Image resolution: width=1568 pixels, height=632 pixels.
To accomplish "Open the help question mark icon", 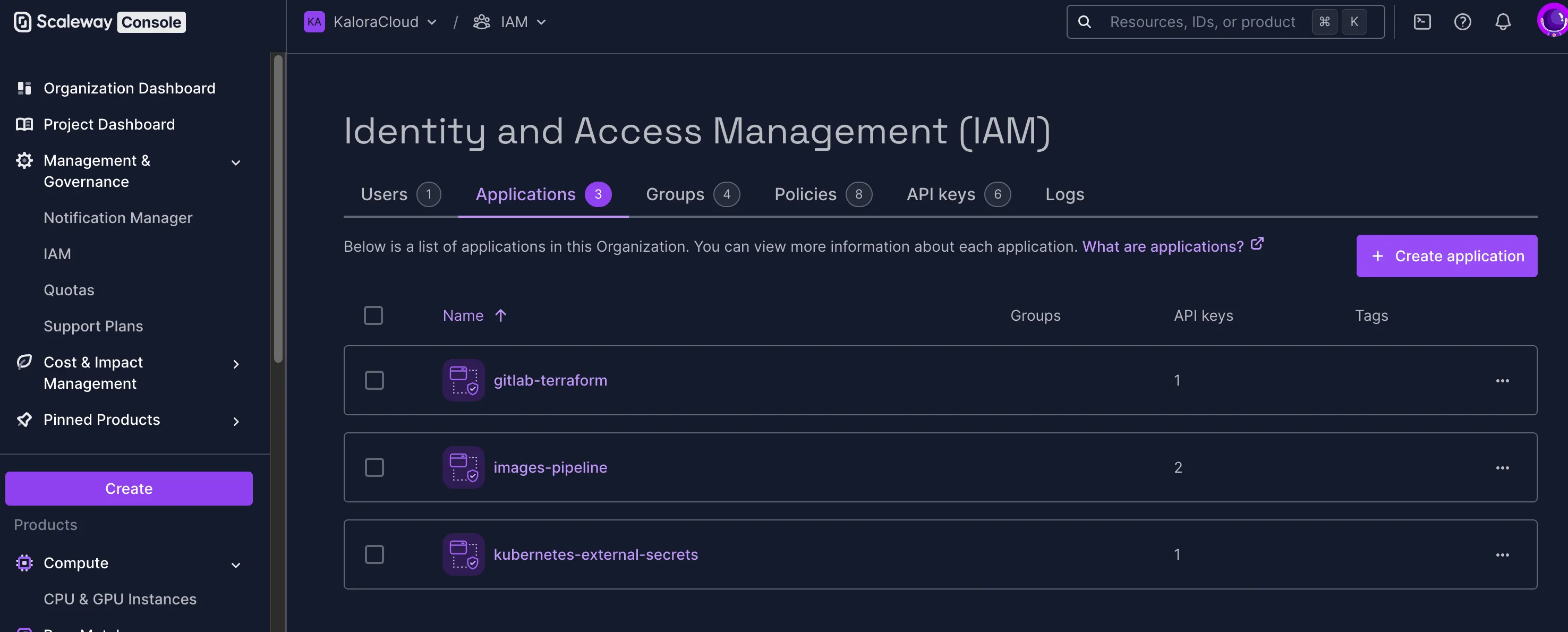I will coord(1463,22).
